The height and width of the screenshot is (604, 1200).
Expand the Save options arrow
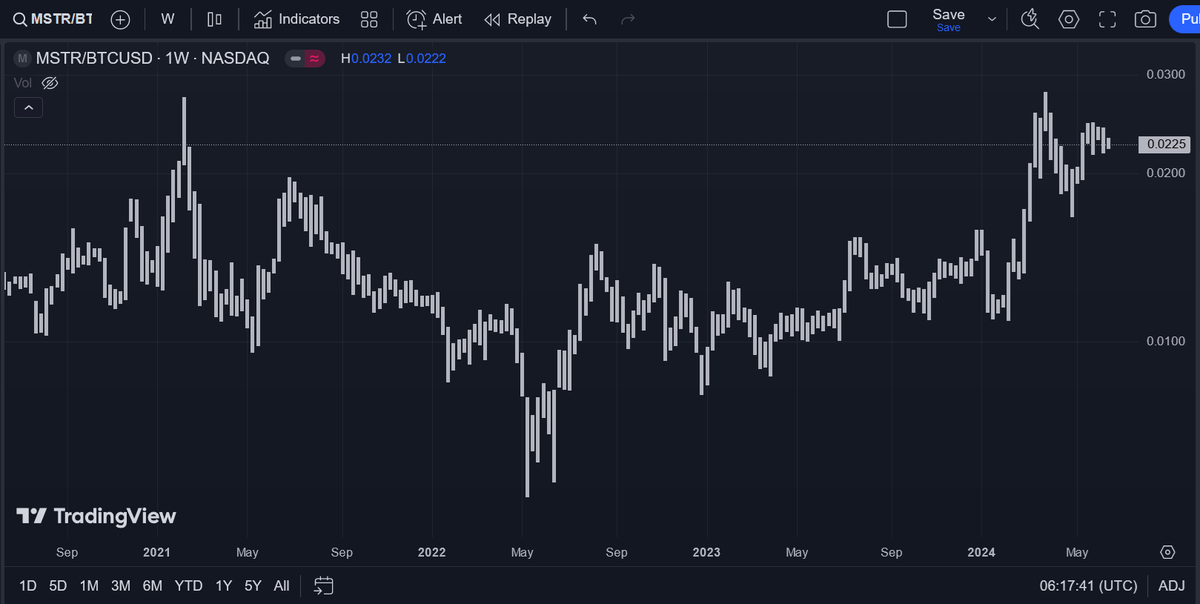coord(992,19)
